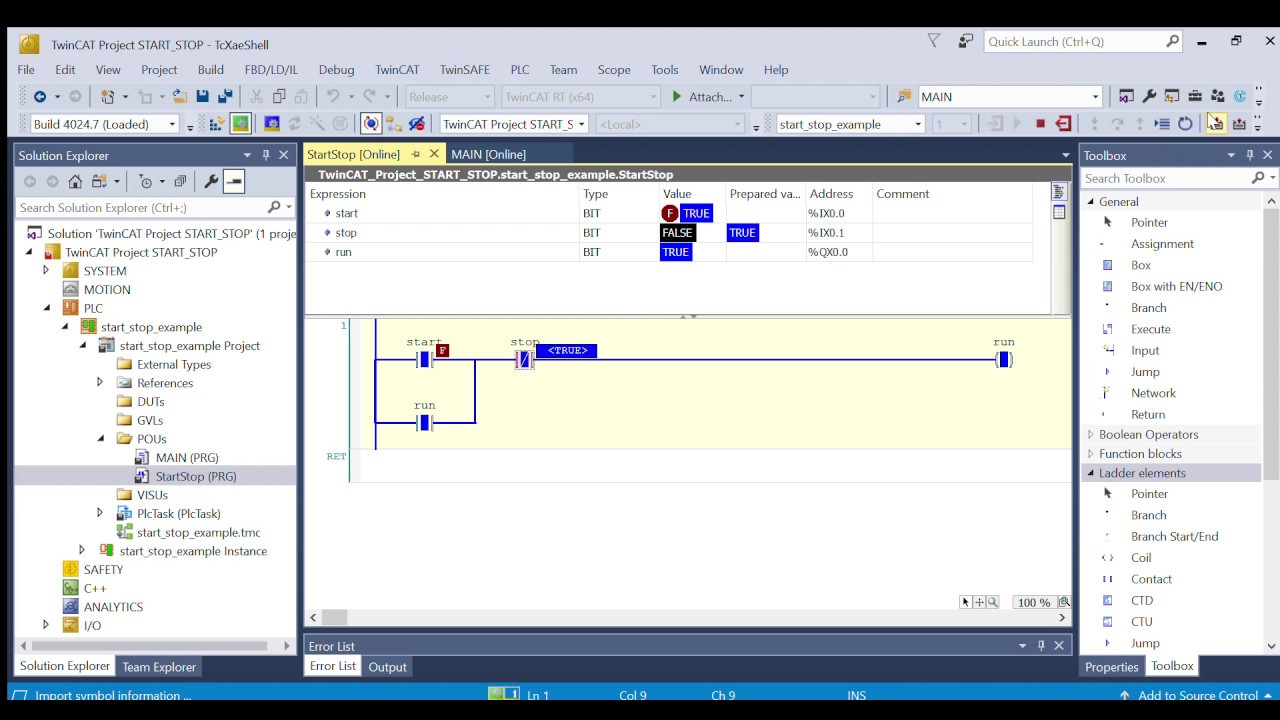Toggle auto-hide pin on Error List panel

(x=1041, y=646)
